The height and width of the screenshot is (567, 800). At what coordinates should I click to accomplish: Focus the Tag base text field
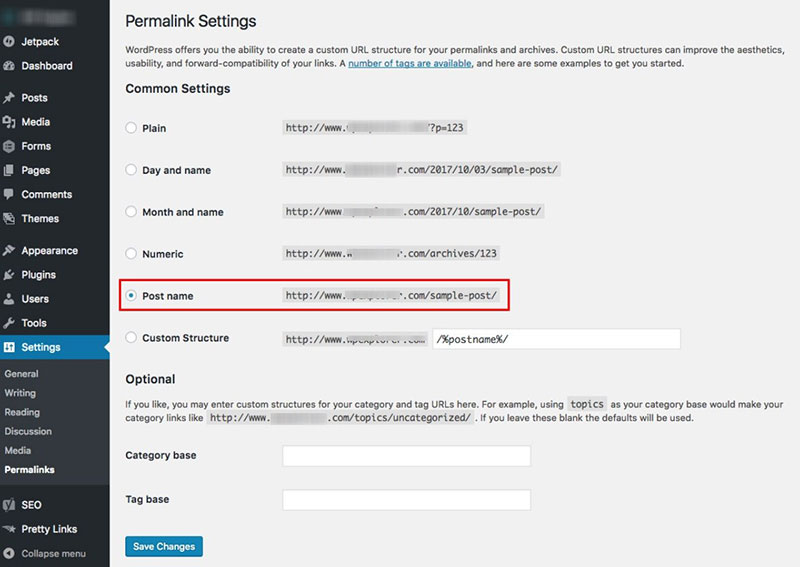click(x=407, y=500)
